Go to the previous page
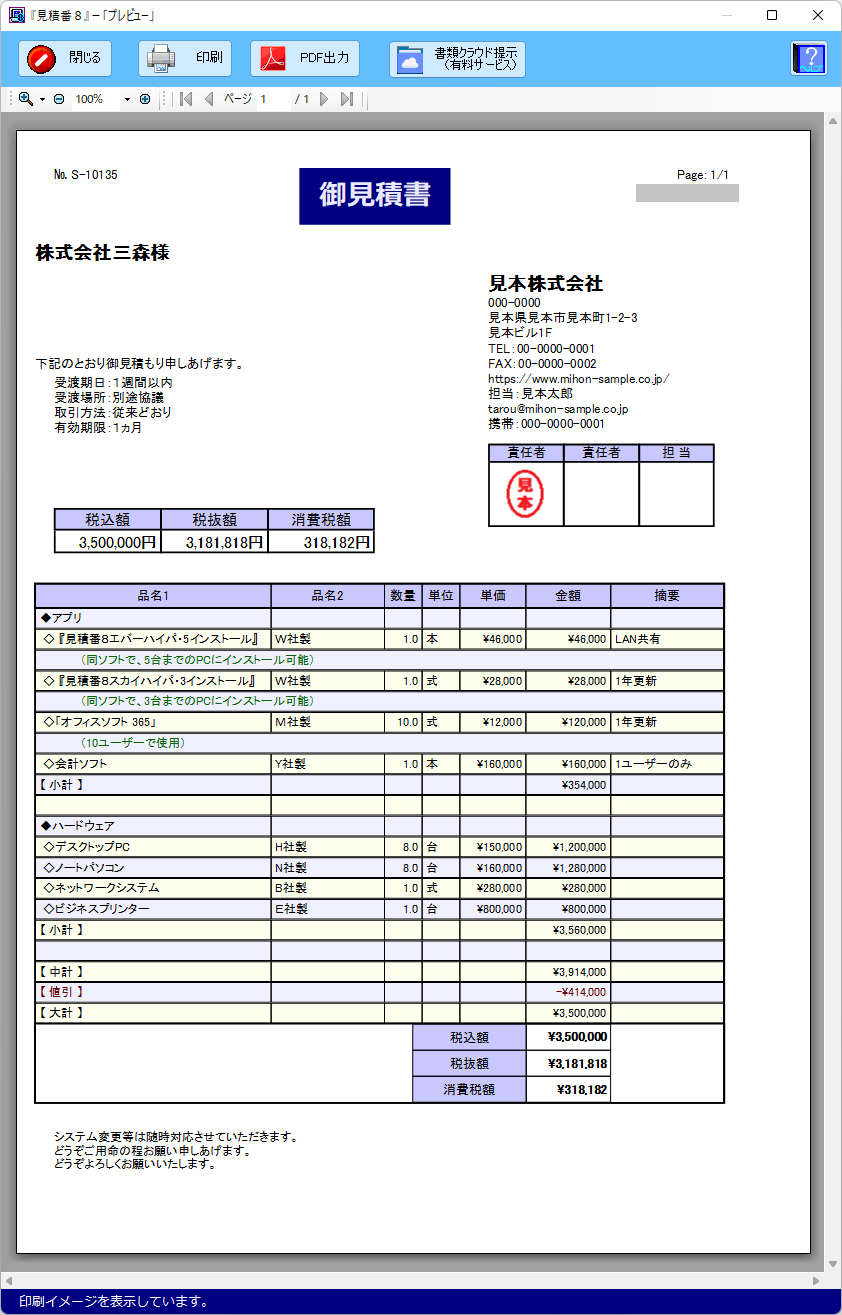842x1315 pixels. click(x=209, y=99)
